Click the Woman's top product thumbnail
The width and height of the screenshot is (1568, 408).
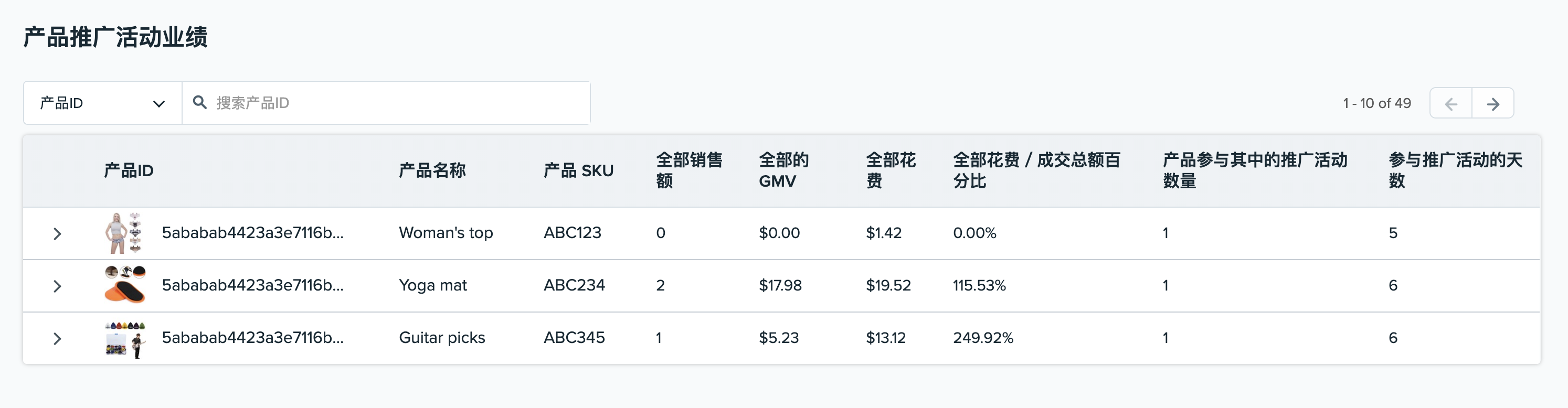(126, 232)
